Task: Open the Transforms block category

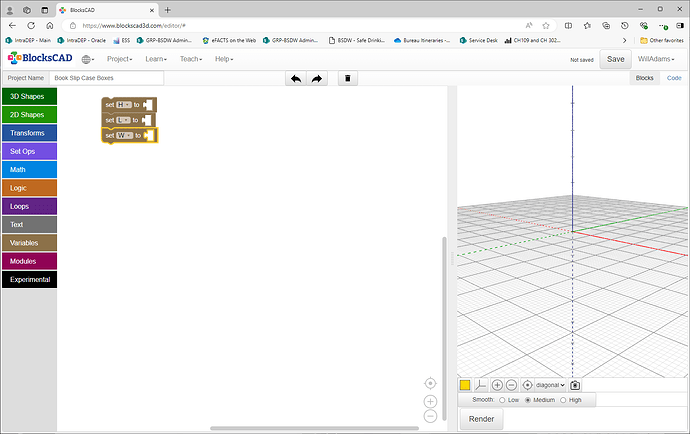Action: tap(29, 133)
